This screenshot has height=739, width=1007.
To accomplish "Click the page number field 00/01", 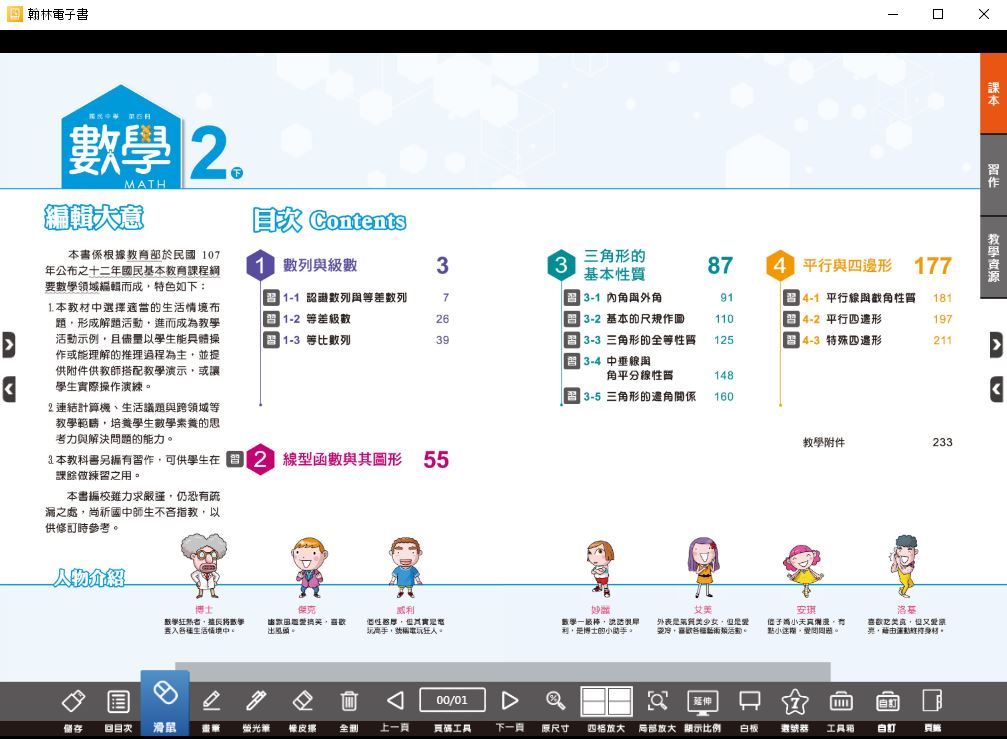I will (x=452, y=700).
